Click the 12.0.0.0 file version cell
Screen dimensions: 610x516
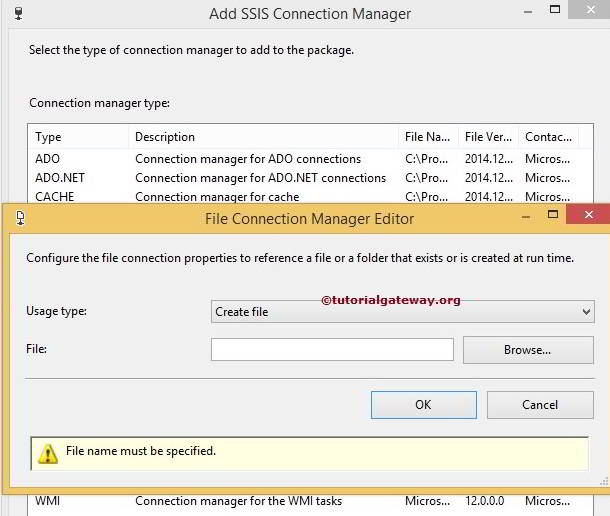point(484,501)
